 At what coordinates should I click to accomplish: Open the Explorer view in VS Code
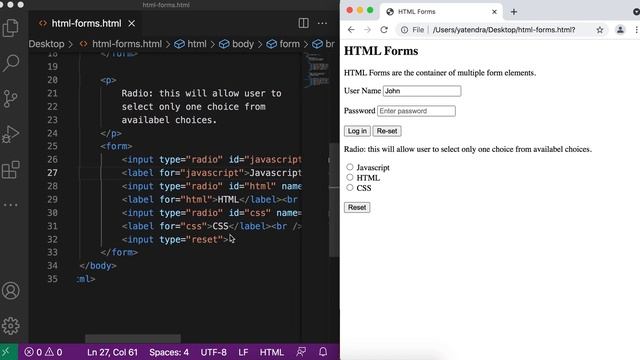11,28
